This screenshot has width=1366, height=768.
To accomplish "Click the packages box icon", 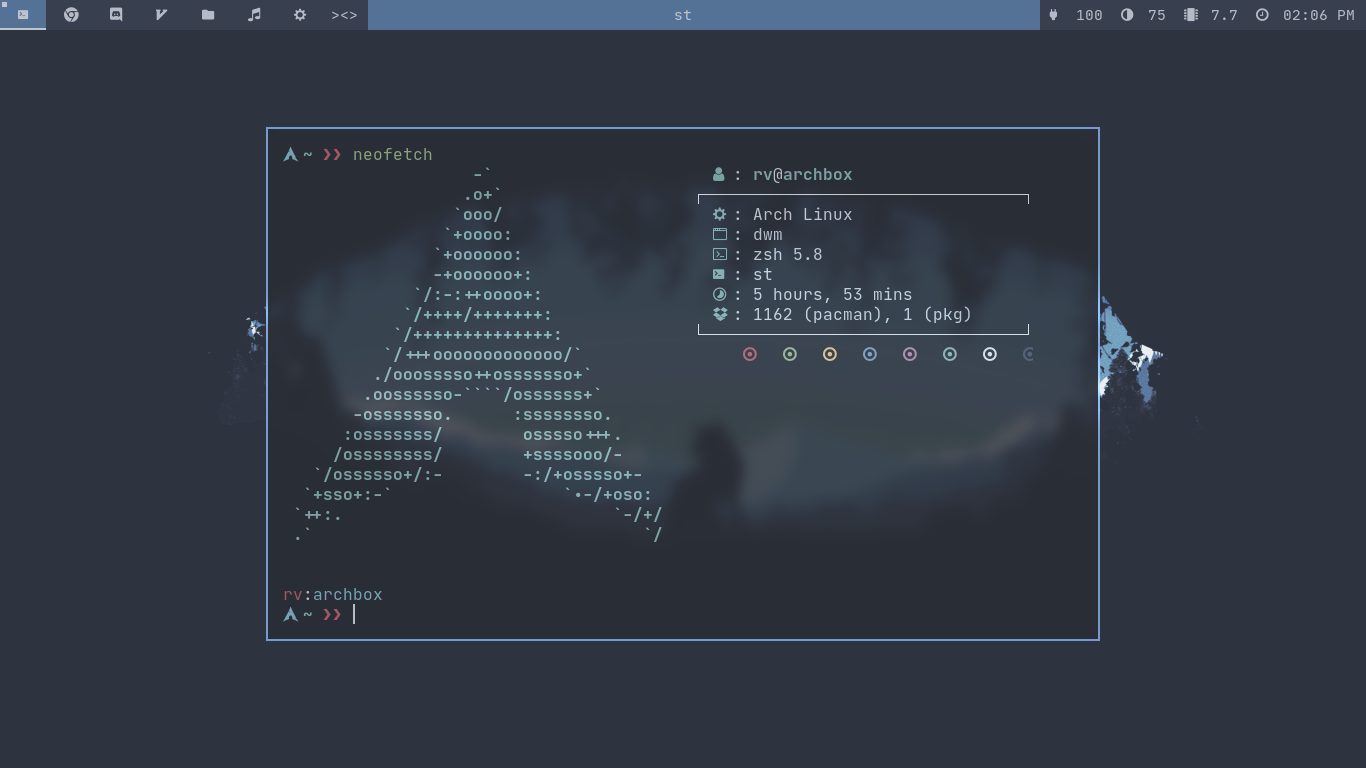I will pos(719,314).
